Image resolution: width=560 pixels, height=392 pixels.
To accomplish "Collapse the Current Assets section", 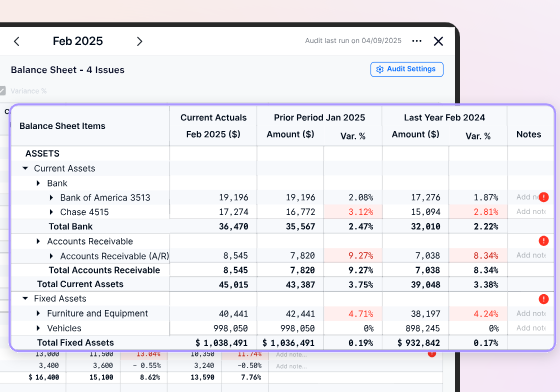I will [x=25, y=168].
